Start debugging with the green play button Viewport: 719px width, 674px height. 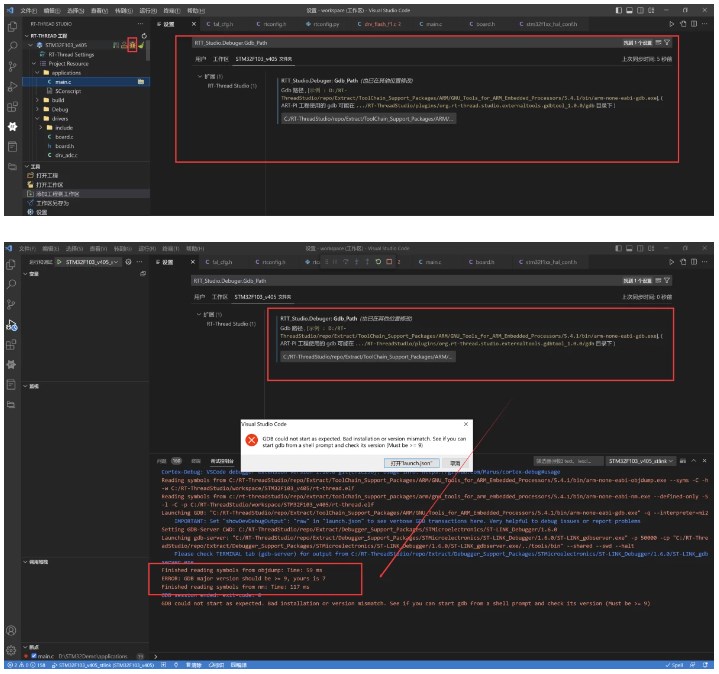(x=59, y=262)
